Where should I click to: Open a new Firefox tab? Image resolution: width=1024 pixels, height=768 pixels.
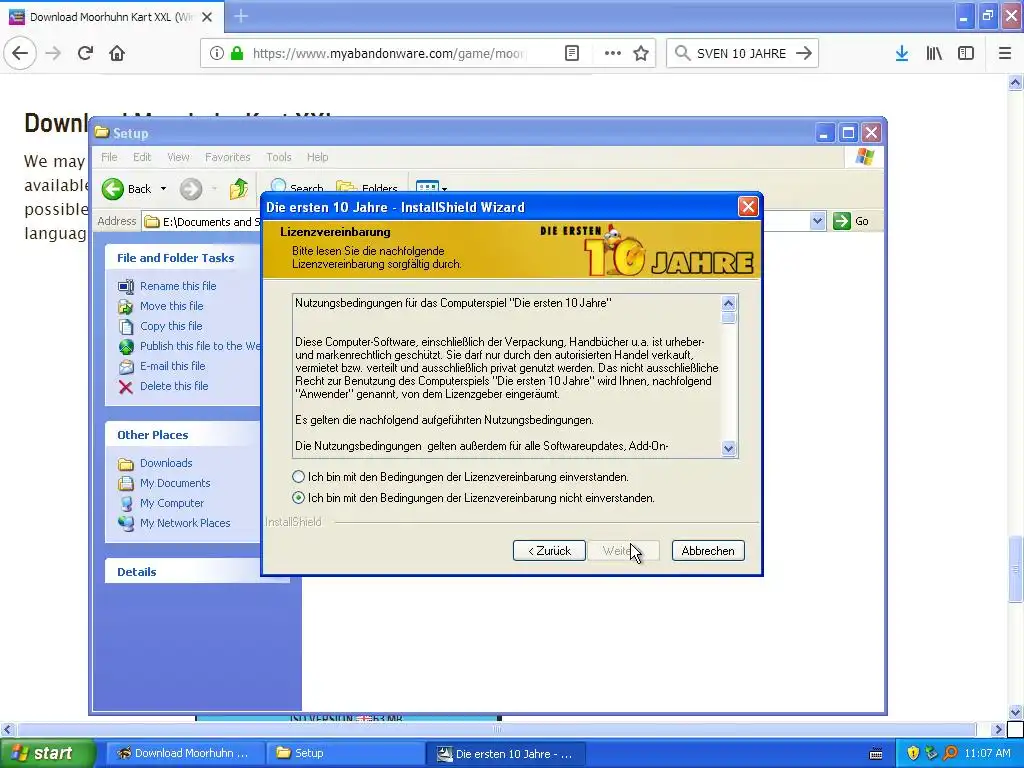pos(241,16)
